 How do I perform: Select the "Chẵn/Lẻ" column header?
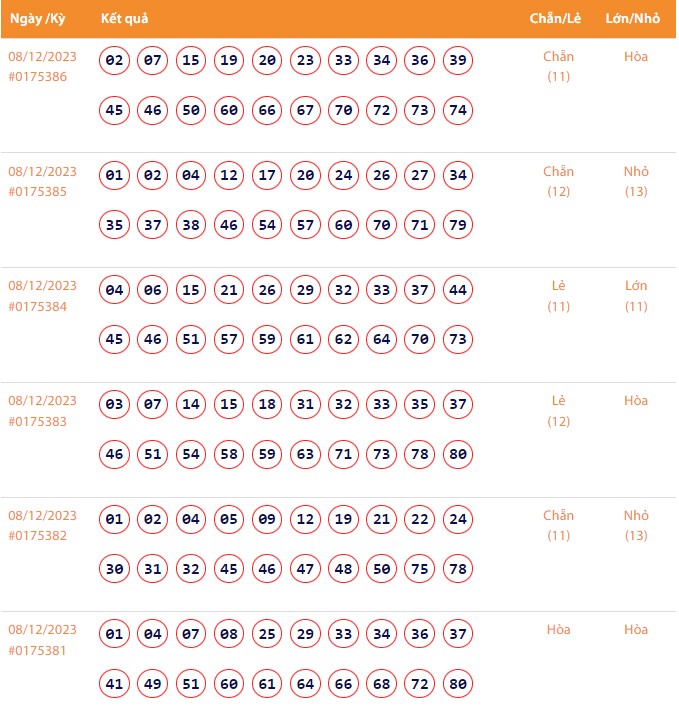(557, 19)
